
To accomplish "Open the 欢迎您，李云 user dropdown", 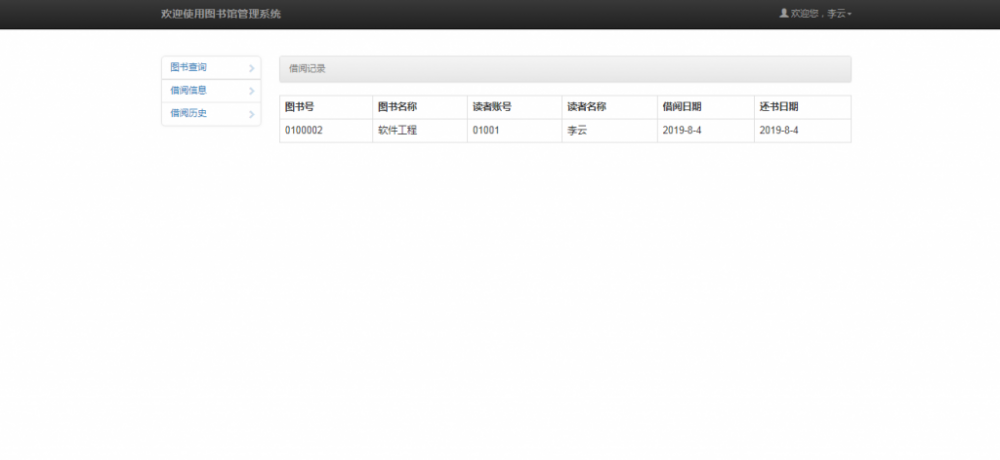I will [816, 13].
